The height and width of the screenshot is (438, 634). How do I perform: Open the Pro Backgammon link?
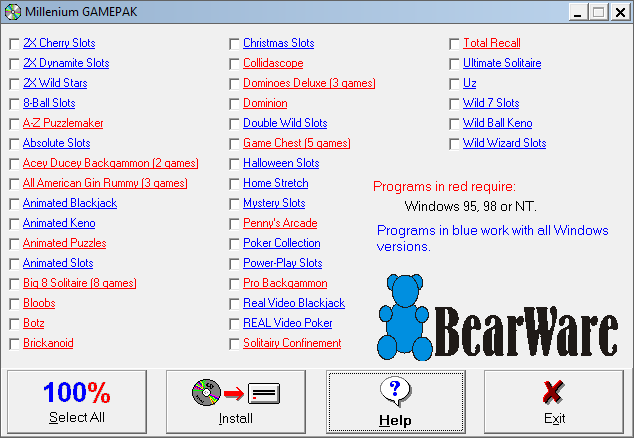pyautogui.click(x=285, y=283)
